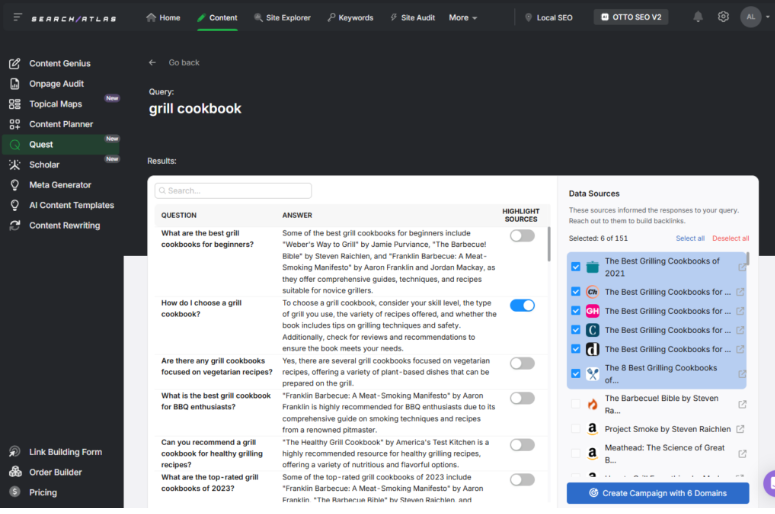Check Meathead: The Science of Great B...
The height and width of the screenshot is (514, 775).
point(575,454)
